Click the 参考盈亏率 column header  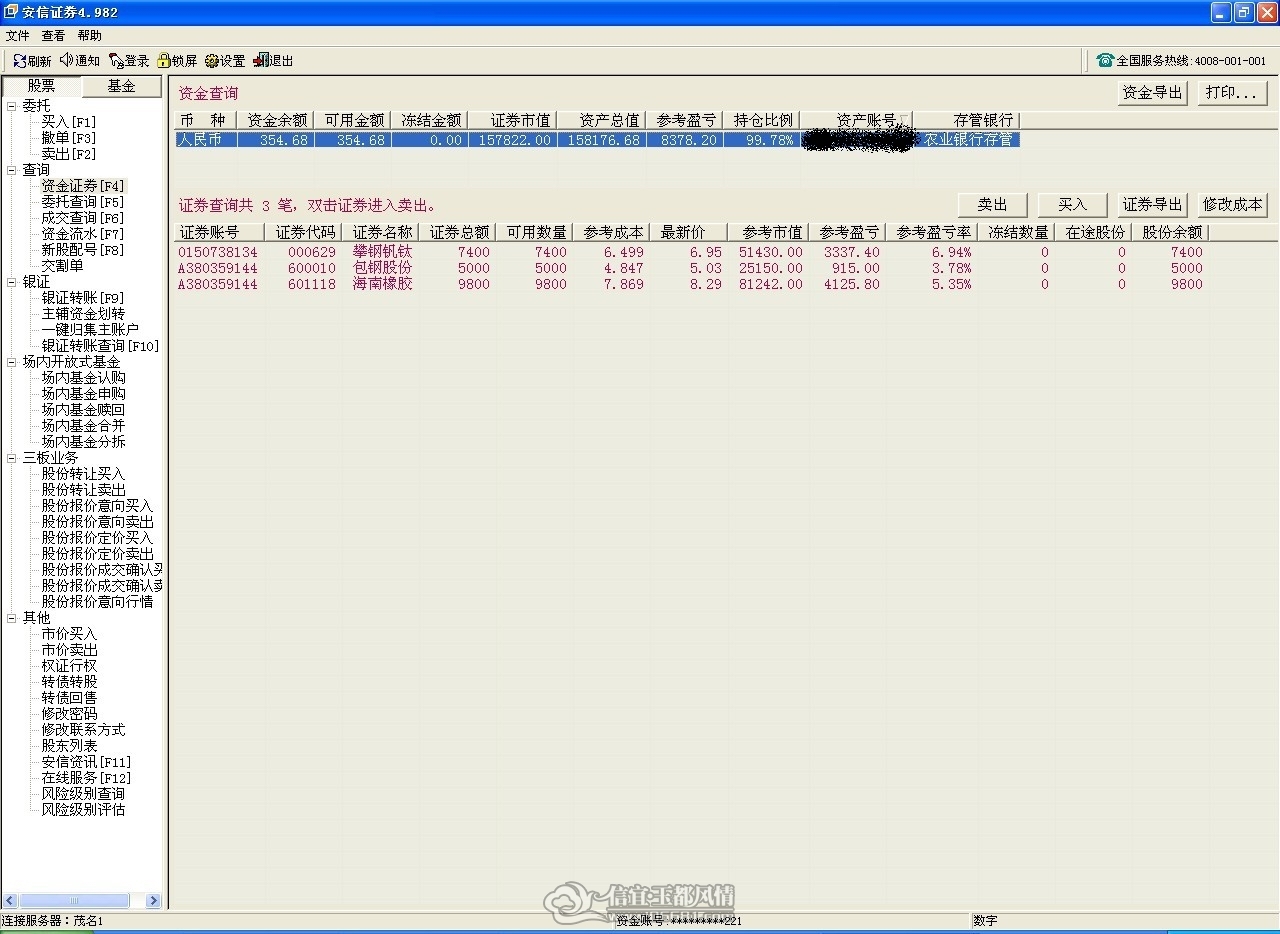point(934,232)
